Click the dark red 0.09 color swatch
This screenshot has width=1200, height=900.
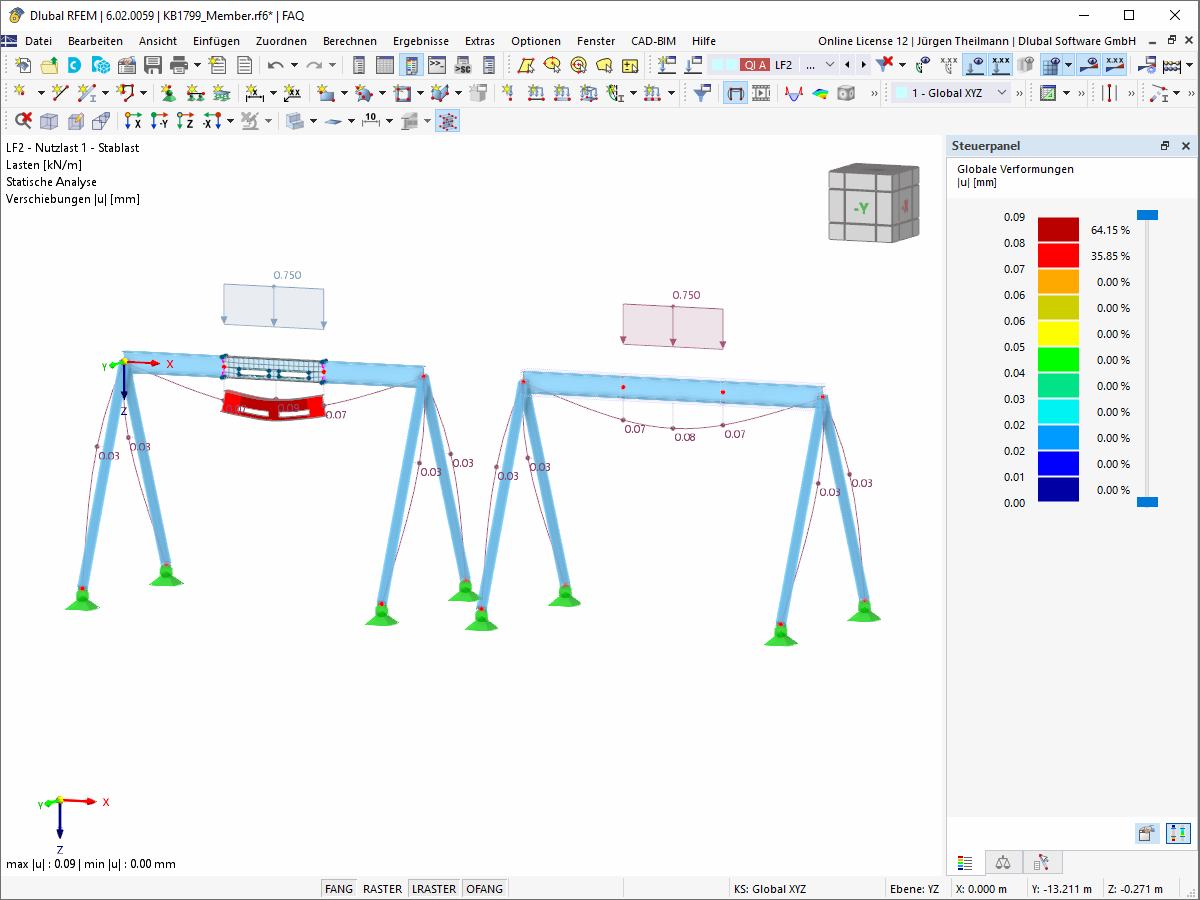(1058, 229)
